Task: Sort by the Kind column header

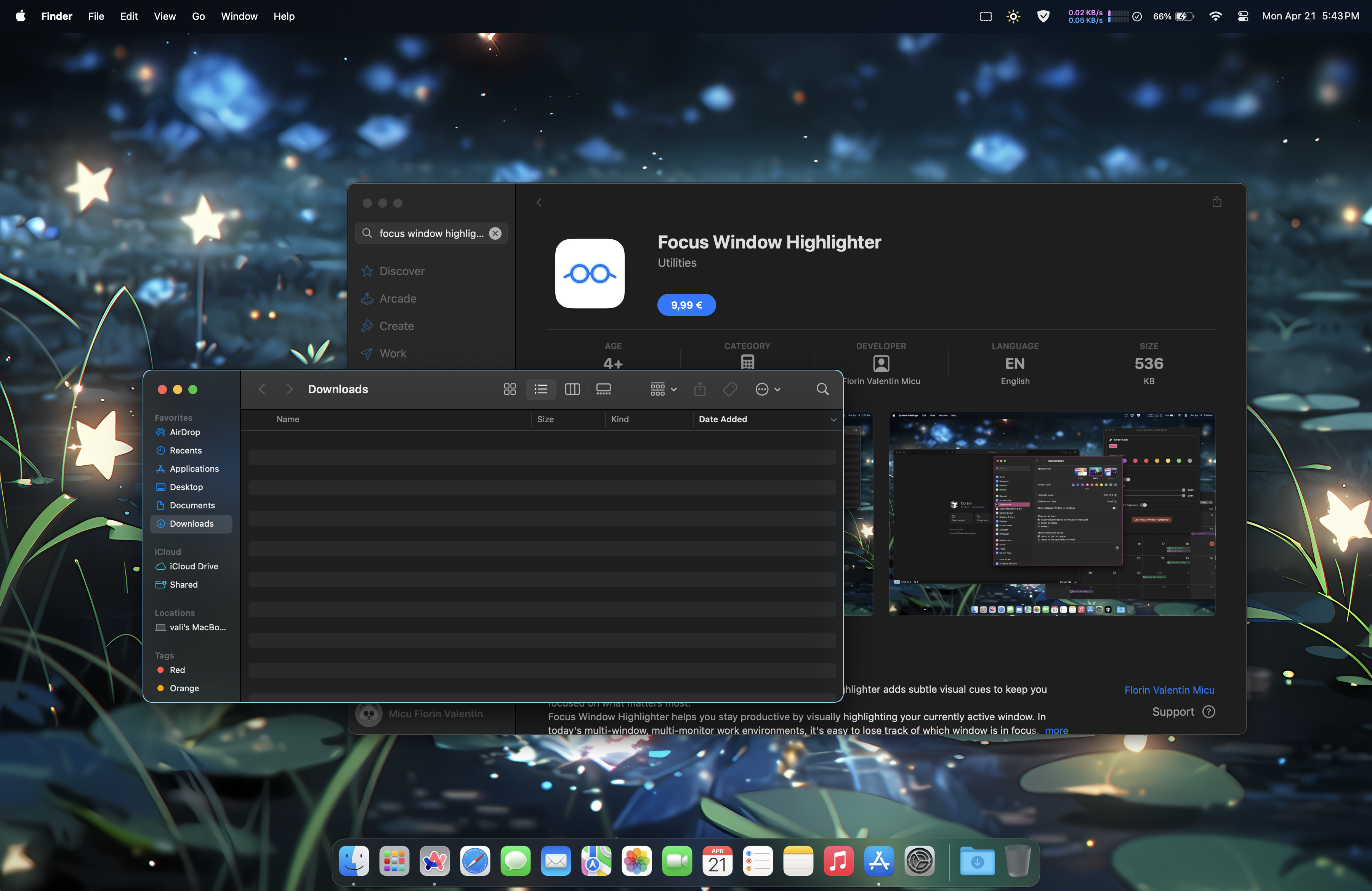Action: point(620,420)
